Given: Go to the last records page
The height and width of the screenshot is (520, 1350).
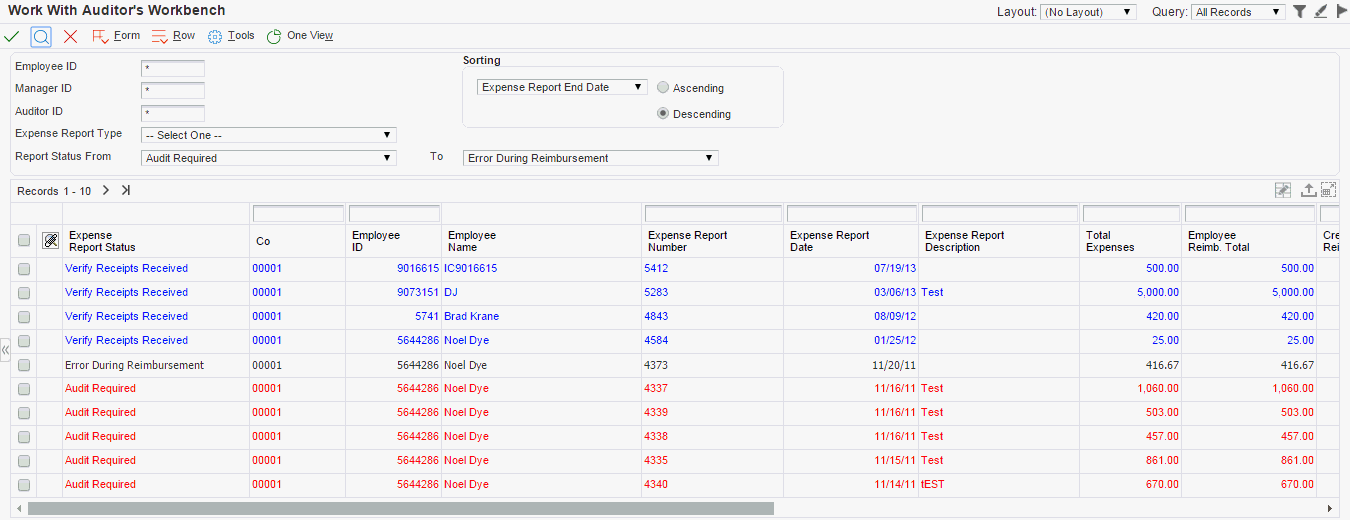Looking at the screenshot, I should tap(126, 190).
